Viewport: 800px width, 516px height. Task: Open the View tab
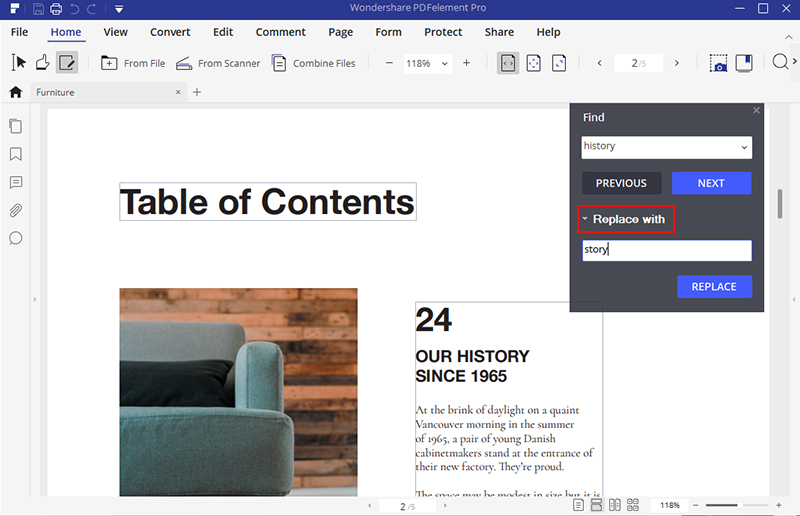[x=115, y=32]
